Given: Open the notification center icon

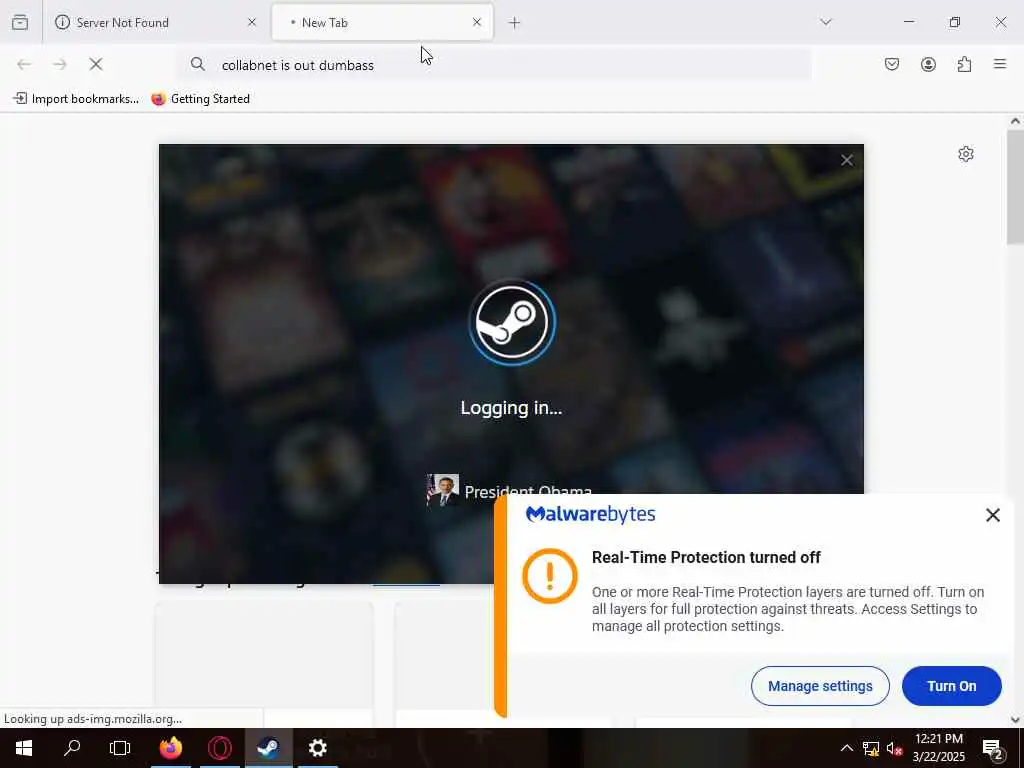Looking at the screenshot, I should click(x=993, y=748).
